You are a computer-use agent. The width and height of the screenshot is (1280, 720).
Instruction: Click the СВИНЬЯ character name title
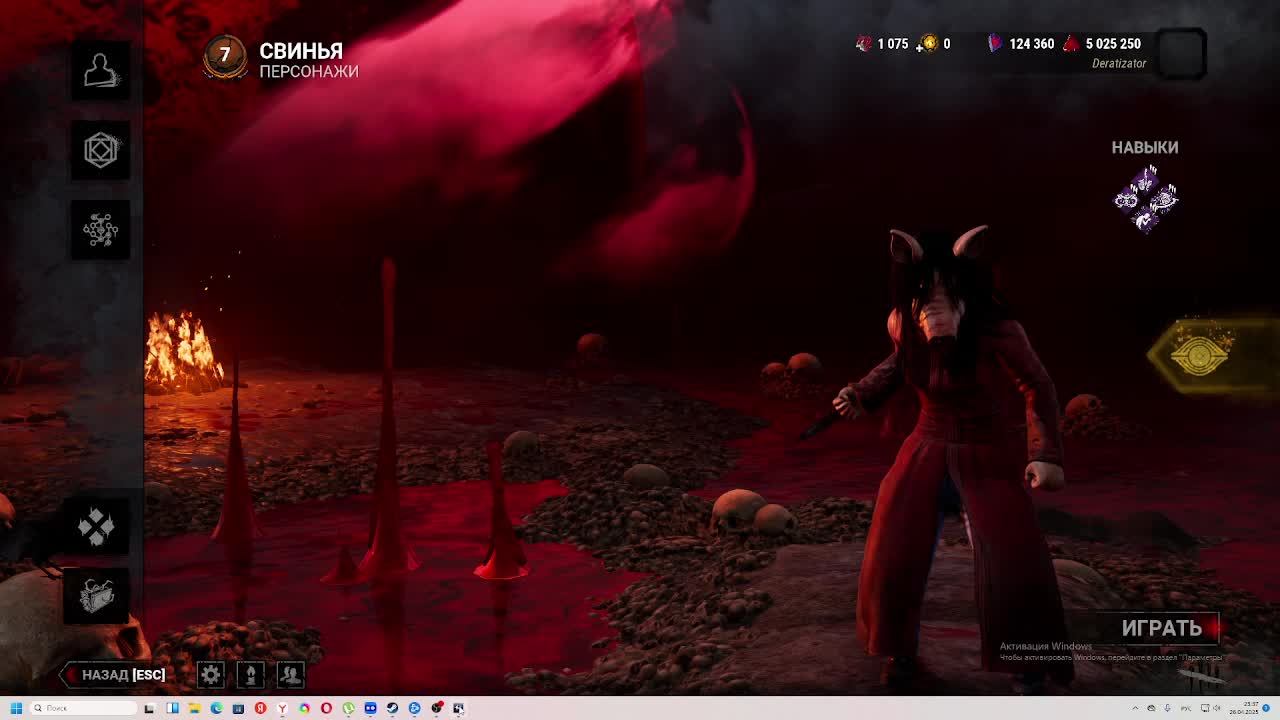tap(301, 51)
